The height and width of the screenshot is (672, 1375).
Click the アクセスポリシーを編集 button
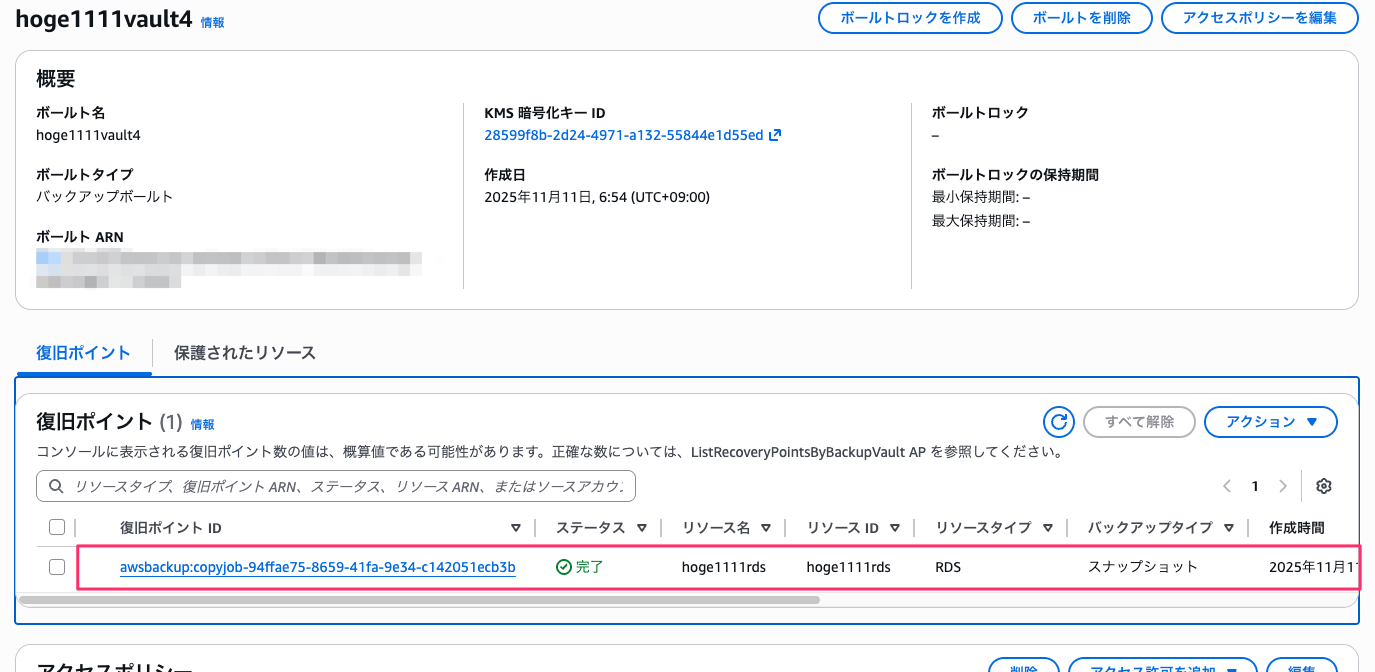[x=1259, y=18]
